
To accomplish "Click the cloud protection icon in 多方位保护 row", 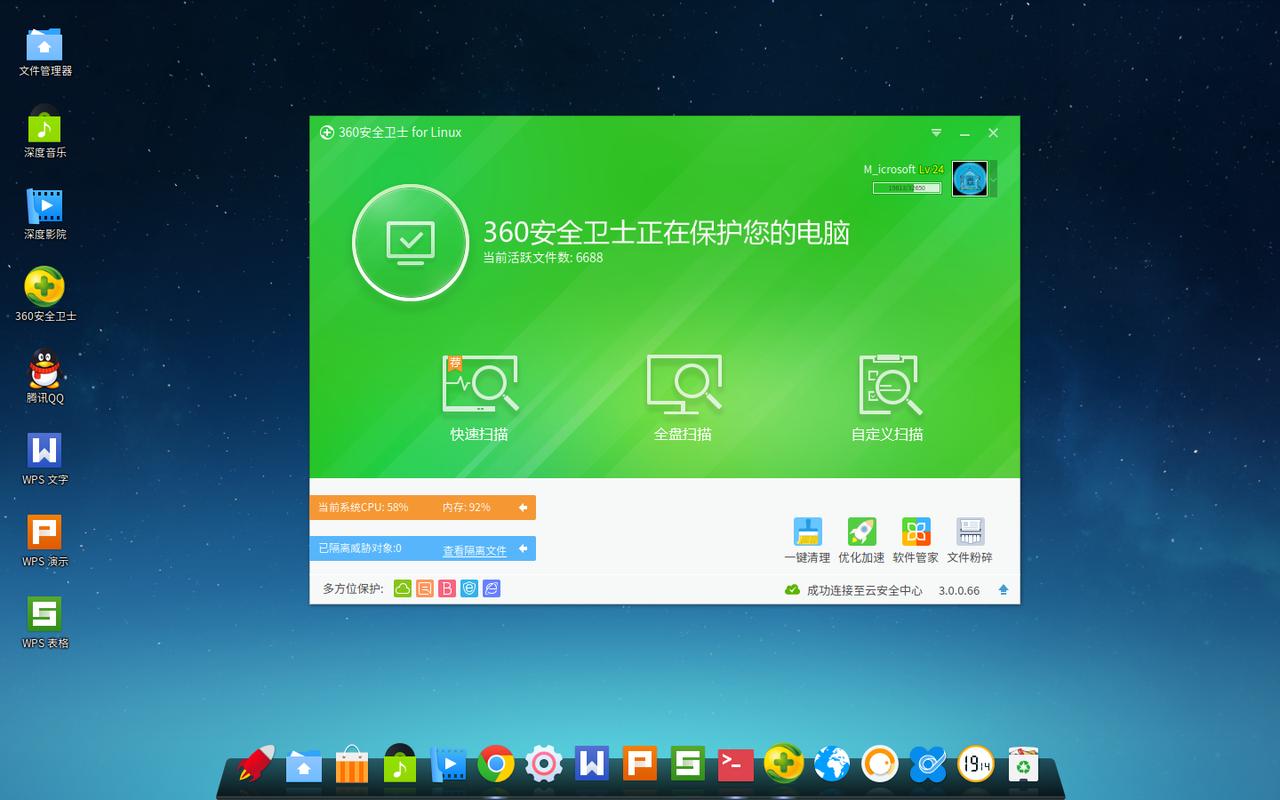I will tap(403, 589).
